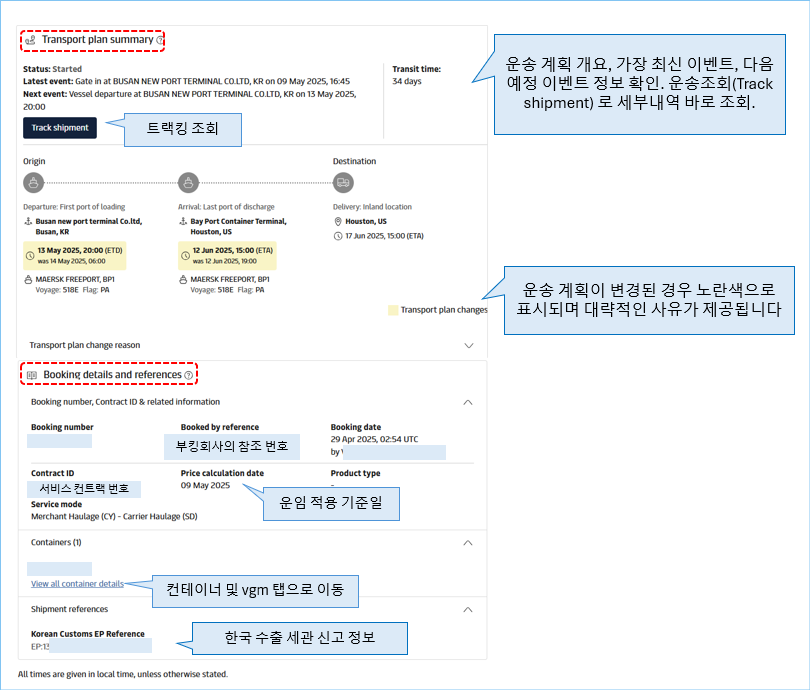Select the '13 May 2025, 20:00 (ETD)' text
Viewport: 810px width, 690px height.
[80, 250]
